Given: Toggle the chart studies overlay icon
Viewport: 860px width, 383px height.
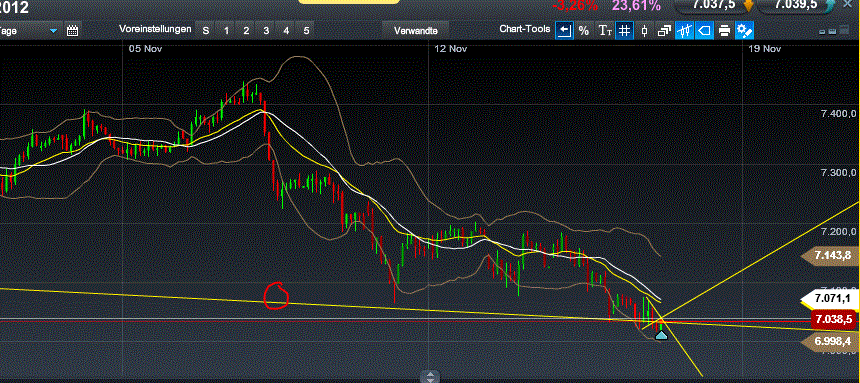Looking at the screenshot, I should pos(684,30).
